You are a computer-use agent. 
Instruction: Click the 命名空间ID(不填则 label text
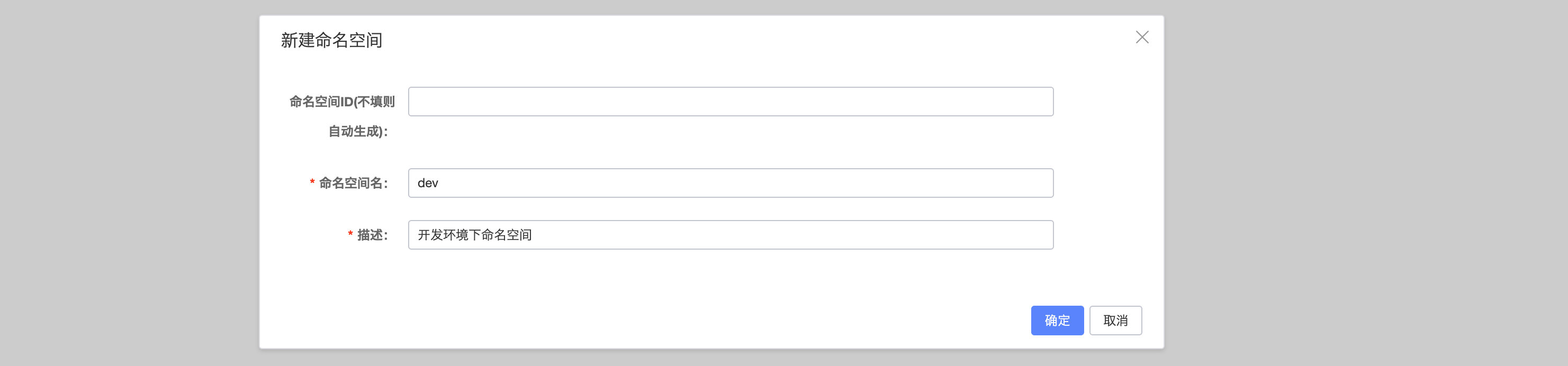(x=342, y=102)
